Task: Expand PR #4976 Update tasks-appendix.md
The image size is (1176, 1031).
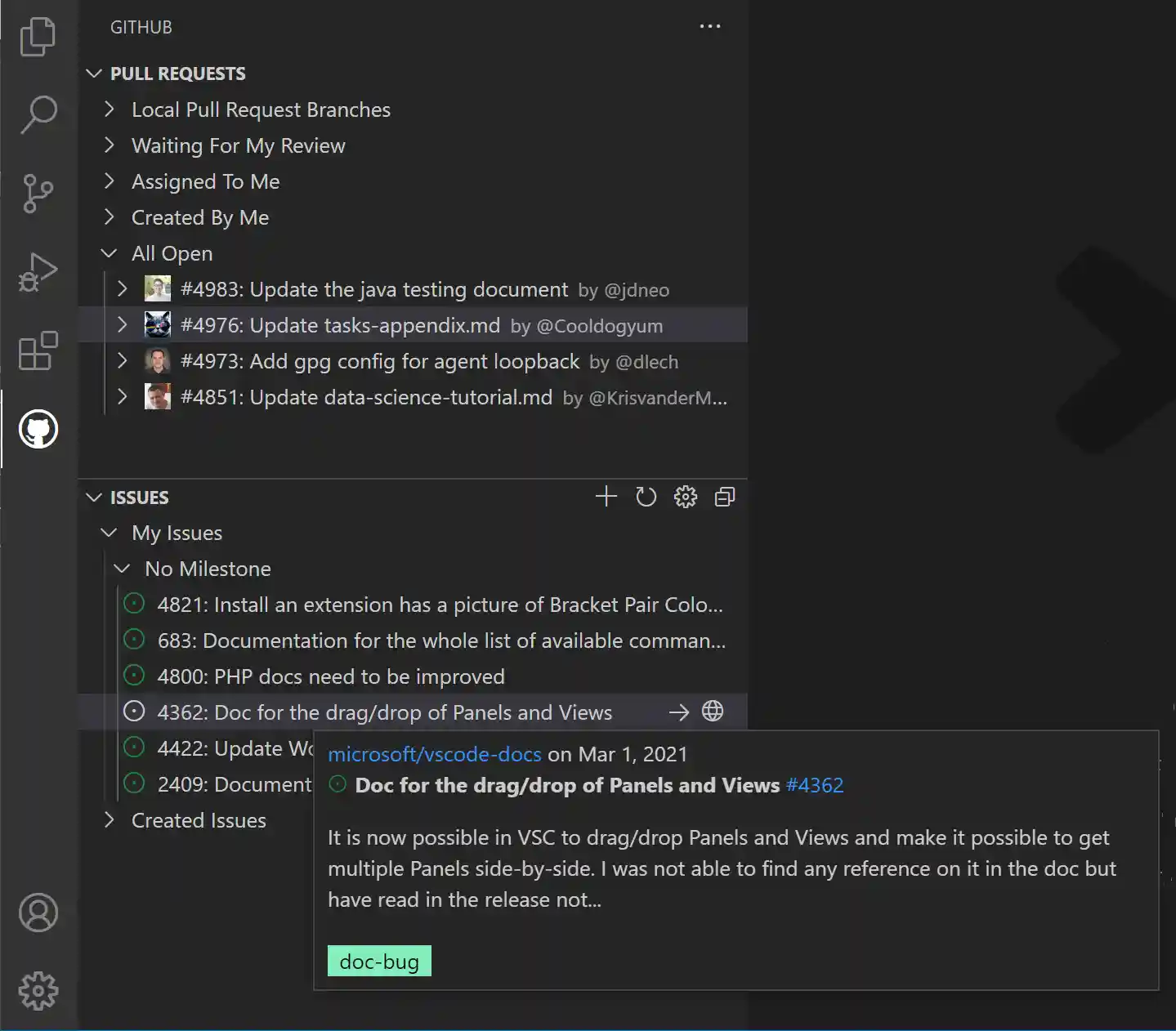Action: coord(123,324)
